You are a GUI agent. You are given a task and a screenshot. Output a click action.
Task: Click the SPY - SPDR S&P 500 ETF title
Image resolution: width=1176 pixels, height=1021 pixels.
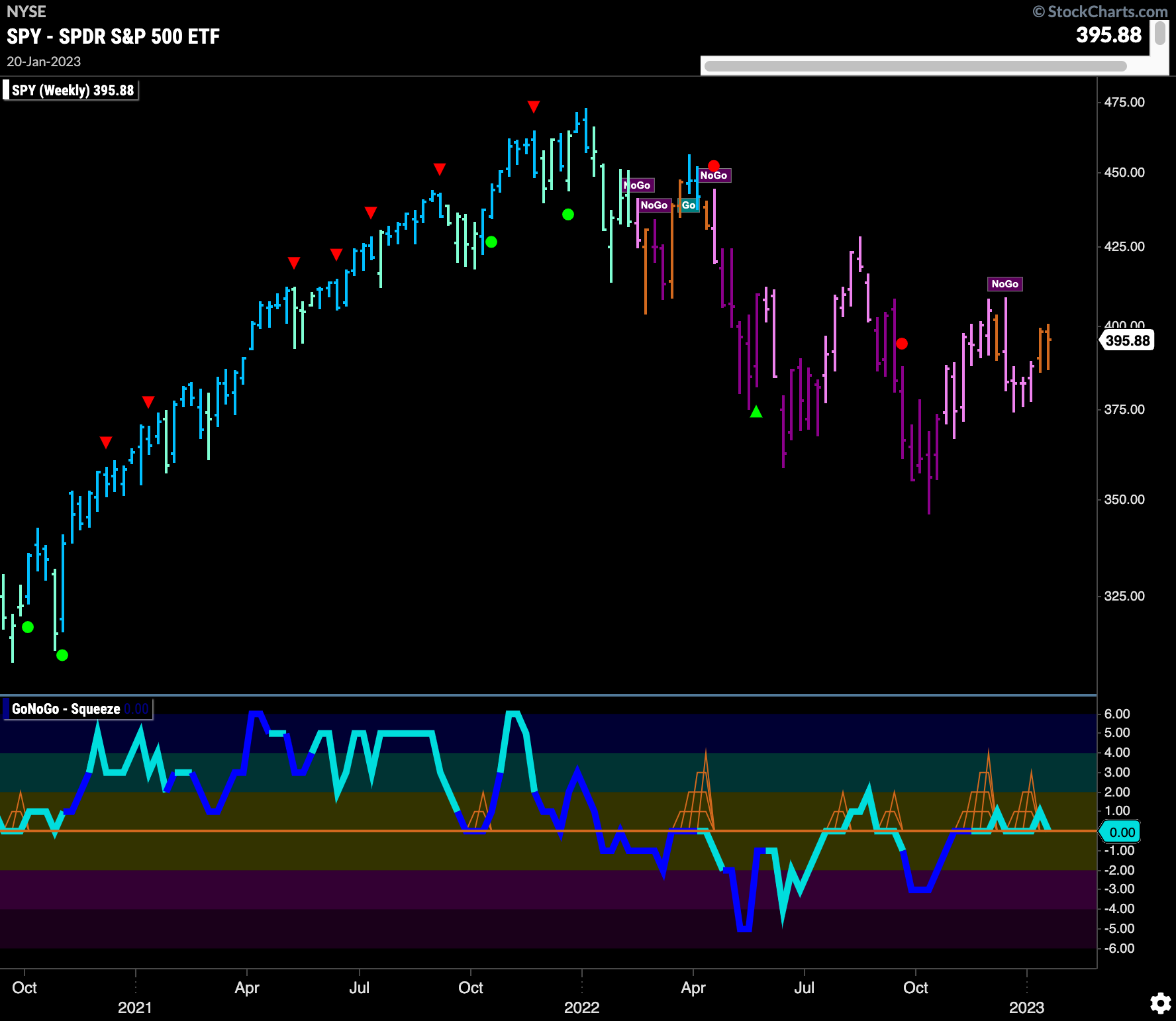[113, 36]
